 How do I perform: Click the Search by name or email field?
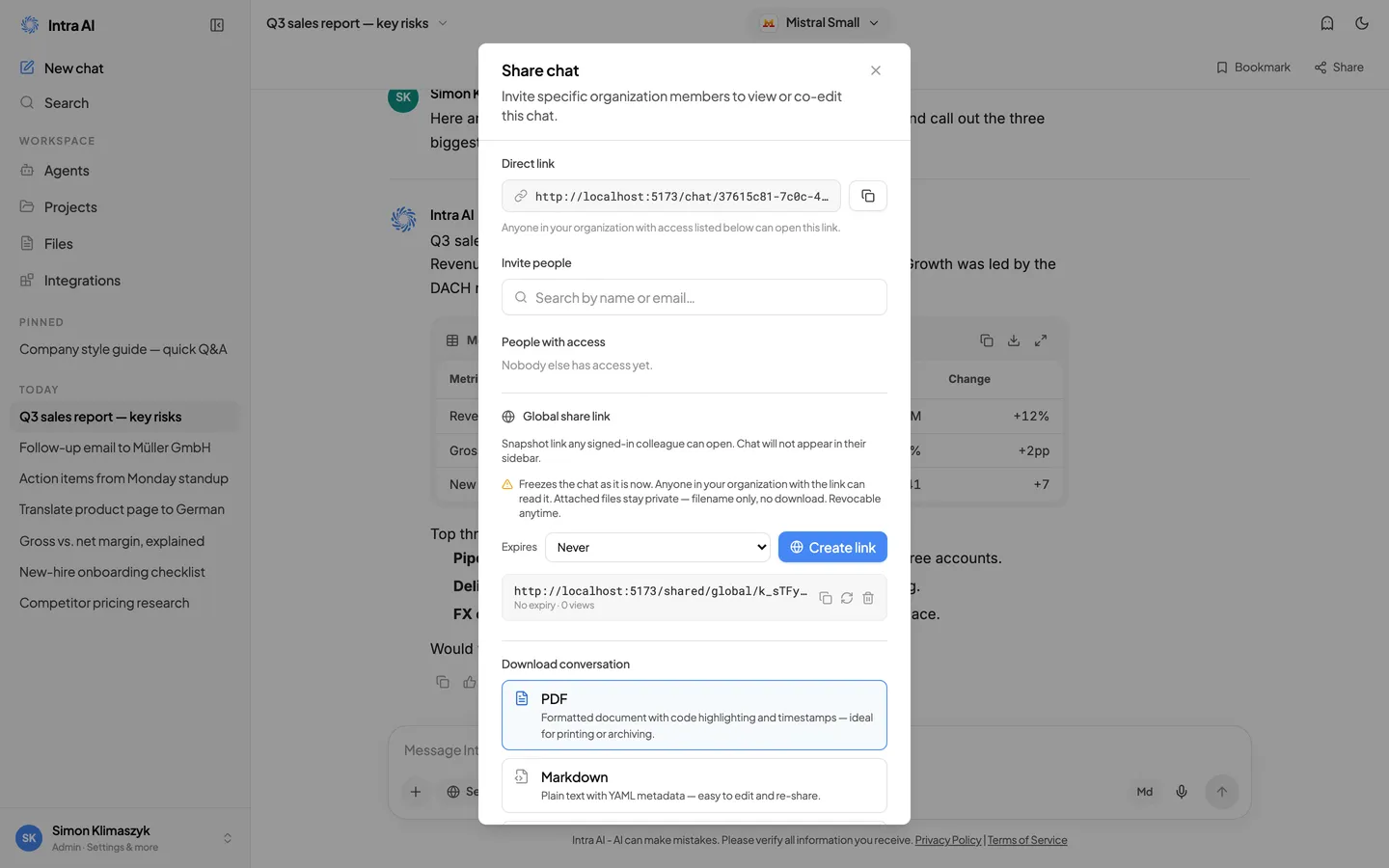pyautogui.click(x=694, y=297)
